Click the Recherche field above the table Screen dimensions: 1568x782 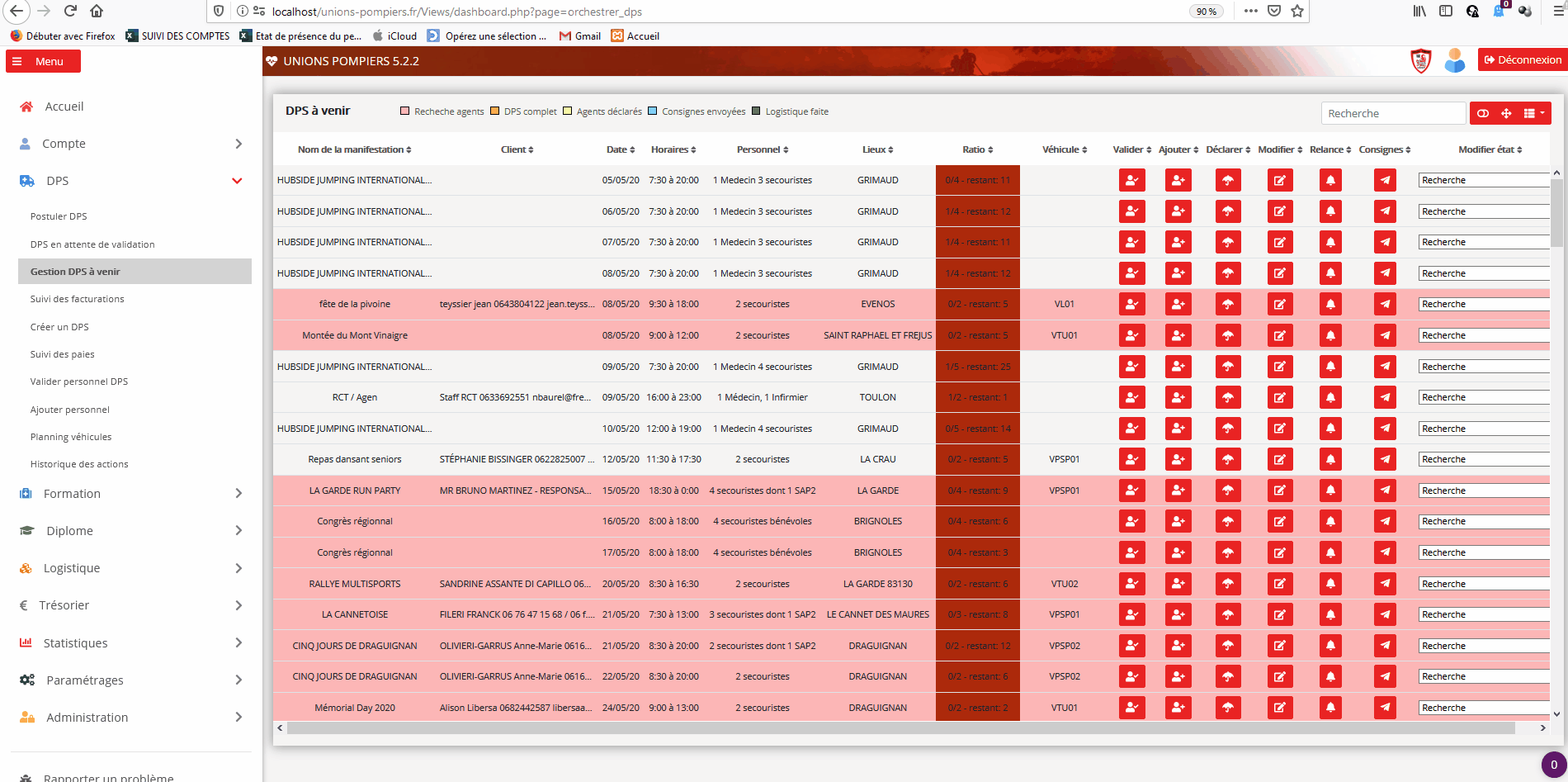[1393, 114]
